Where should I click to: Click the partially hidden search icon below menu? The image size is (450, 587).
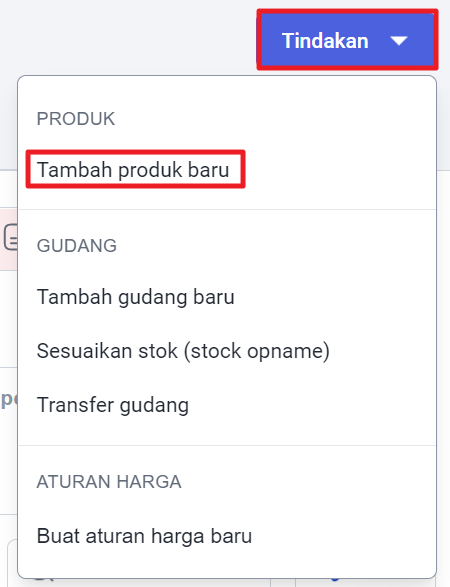tap(43, 580)
